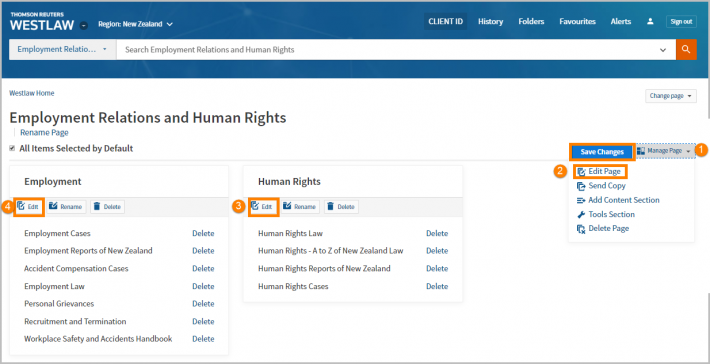This screenshot has width=710, height=364.
Task: Select Send Copy from the menu
Action: click(601, 186)
